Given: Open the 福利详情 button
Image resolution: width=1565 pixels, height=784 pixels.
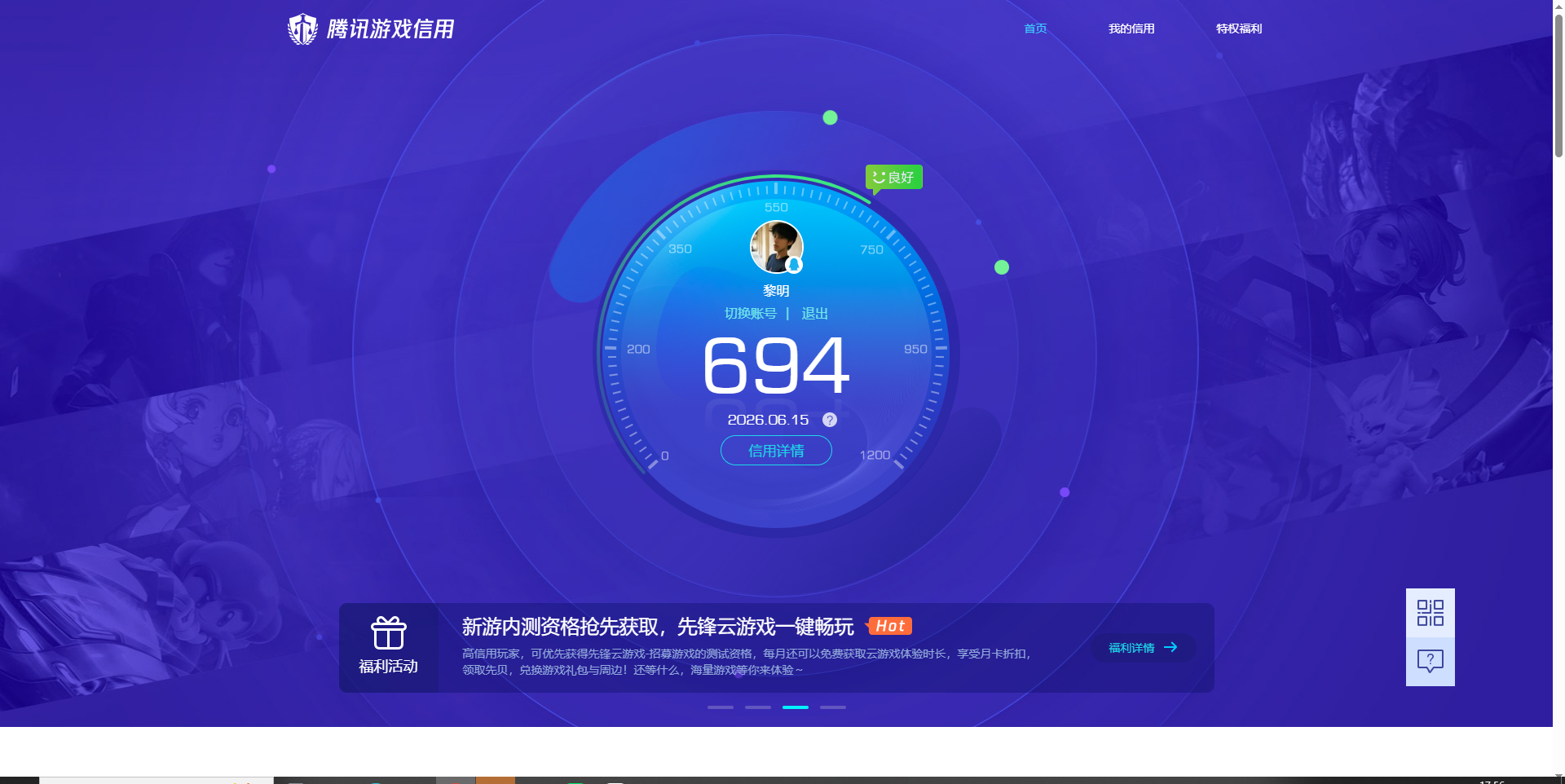Looking at the screenshot, I should (x=1144, y=648).
